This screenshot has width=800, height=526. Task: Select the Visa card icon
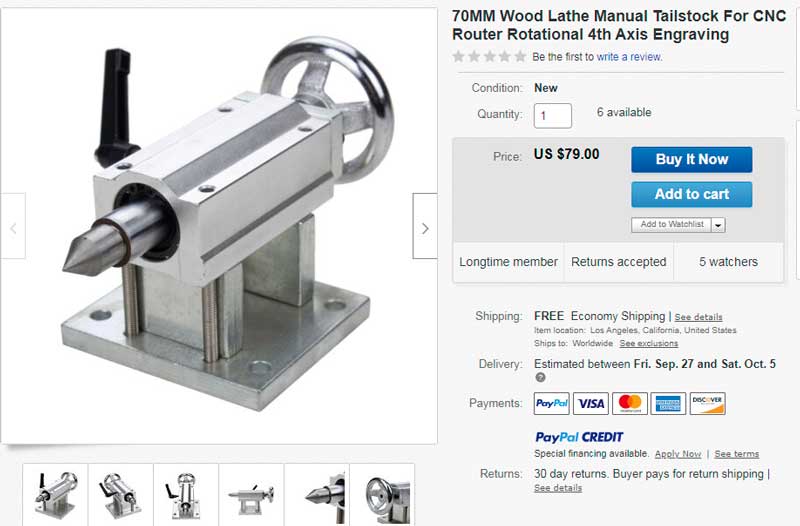click(591, 404)
